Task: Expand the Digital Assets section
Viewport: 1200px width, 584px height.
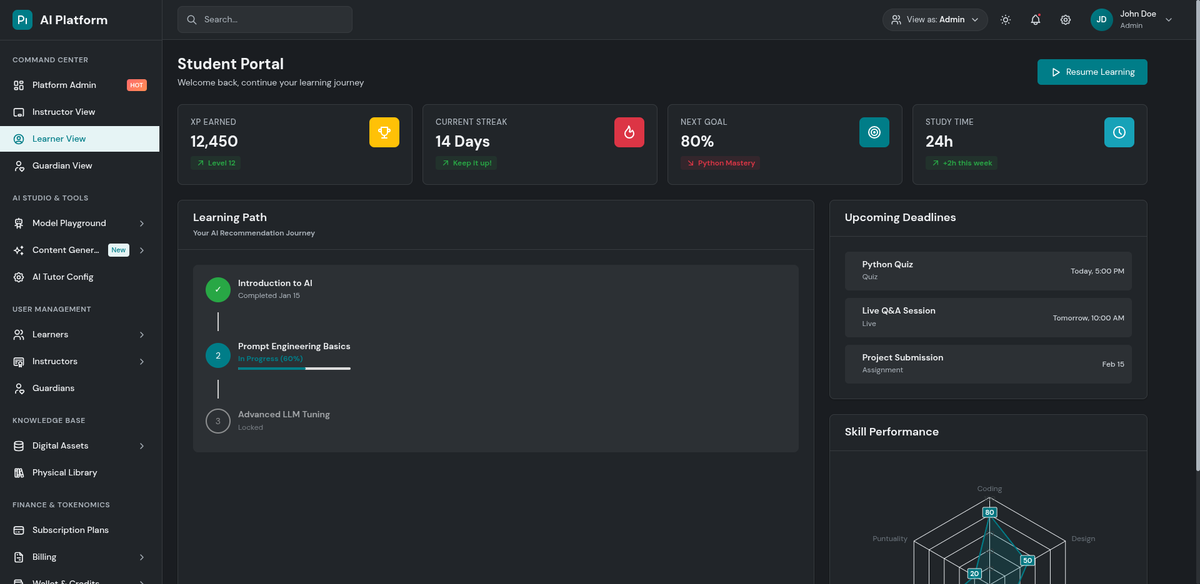Action: pos(60,445)
